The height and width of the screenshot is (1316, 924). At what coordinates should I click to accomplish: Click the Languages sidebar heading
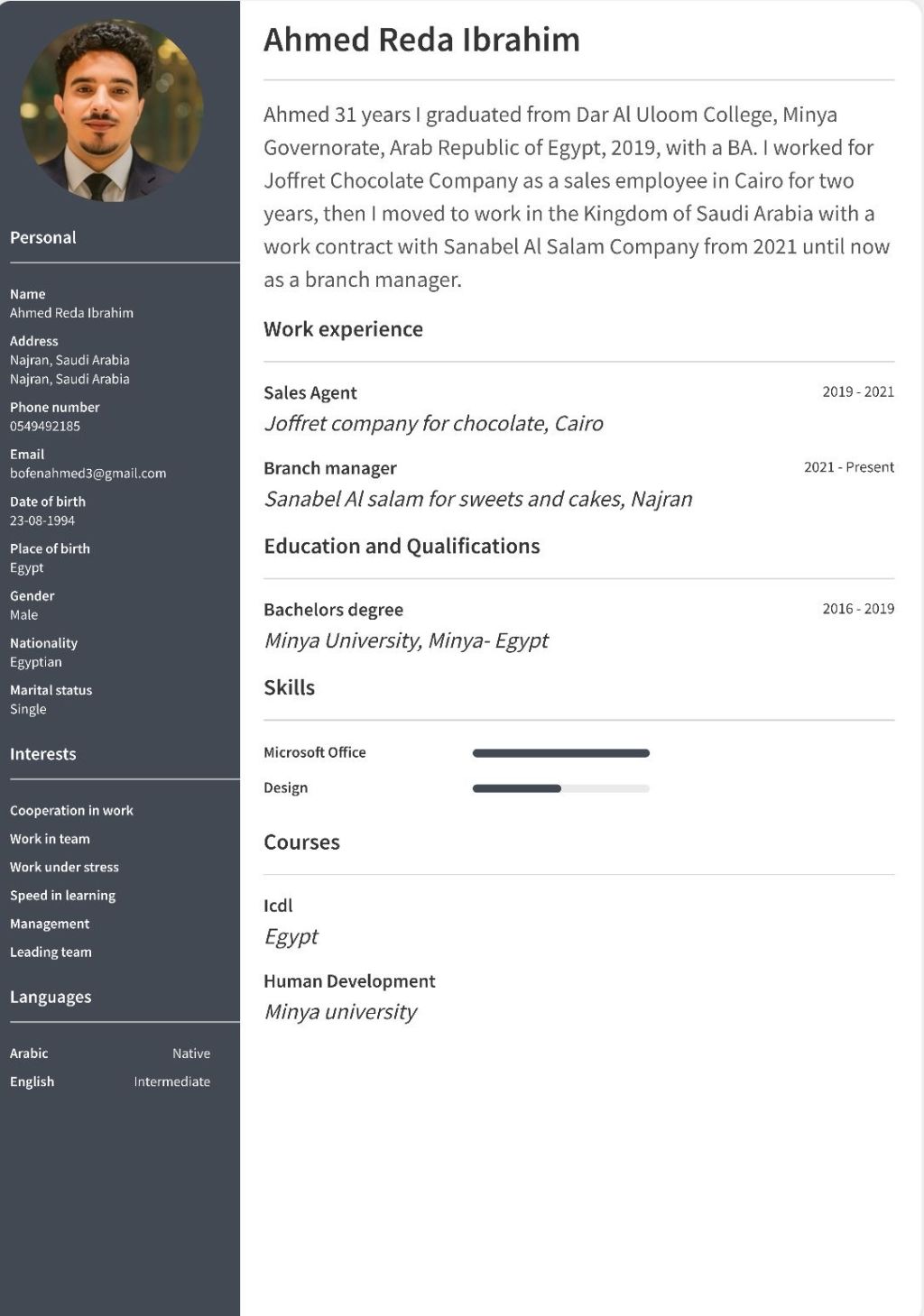(x=51, y=998)
